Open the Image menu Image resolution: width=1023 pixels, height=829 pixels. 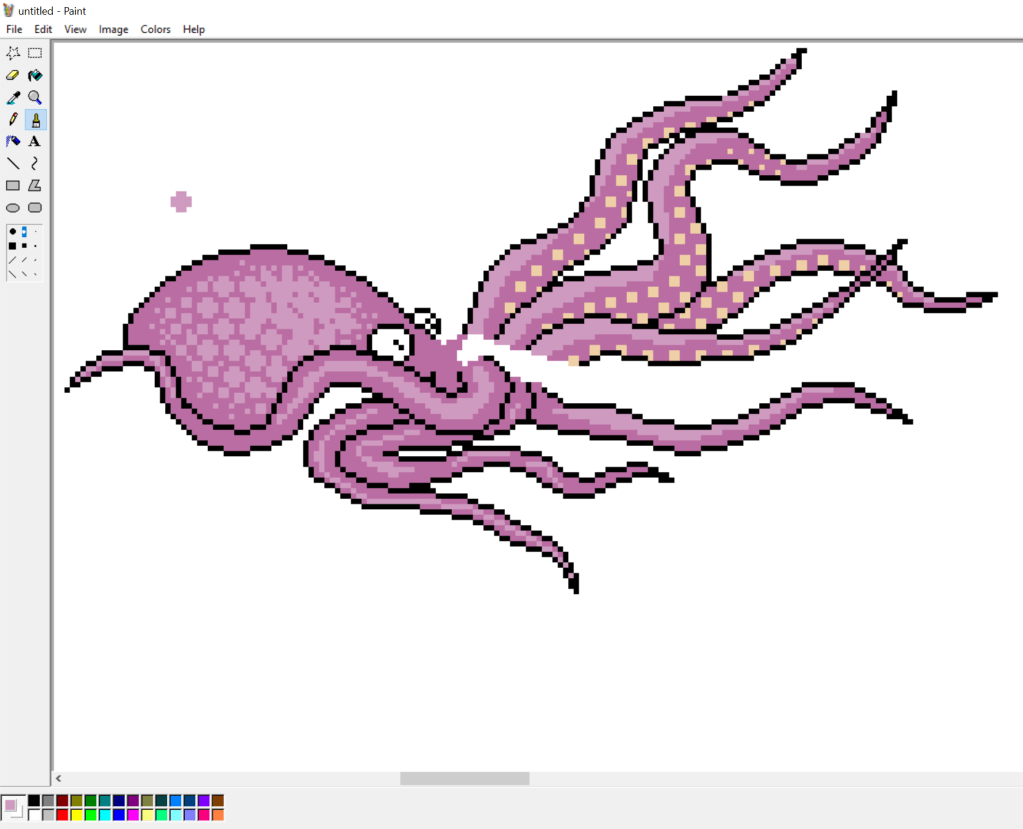click(113, 29)
